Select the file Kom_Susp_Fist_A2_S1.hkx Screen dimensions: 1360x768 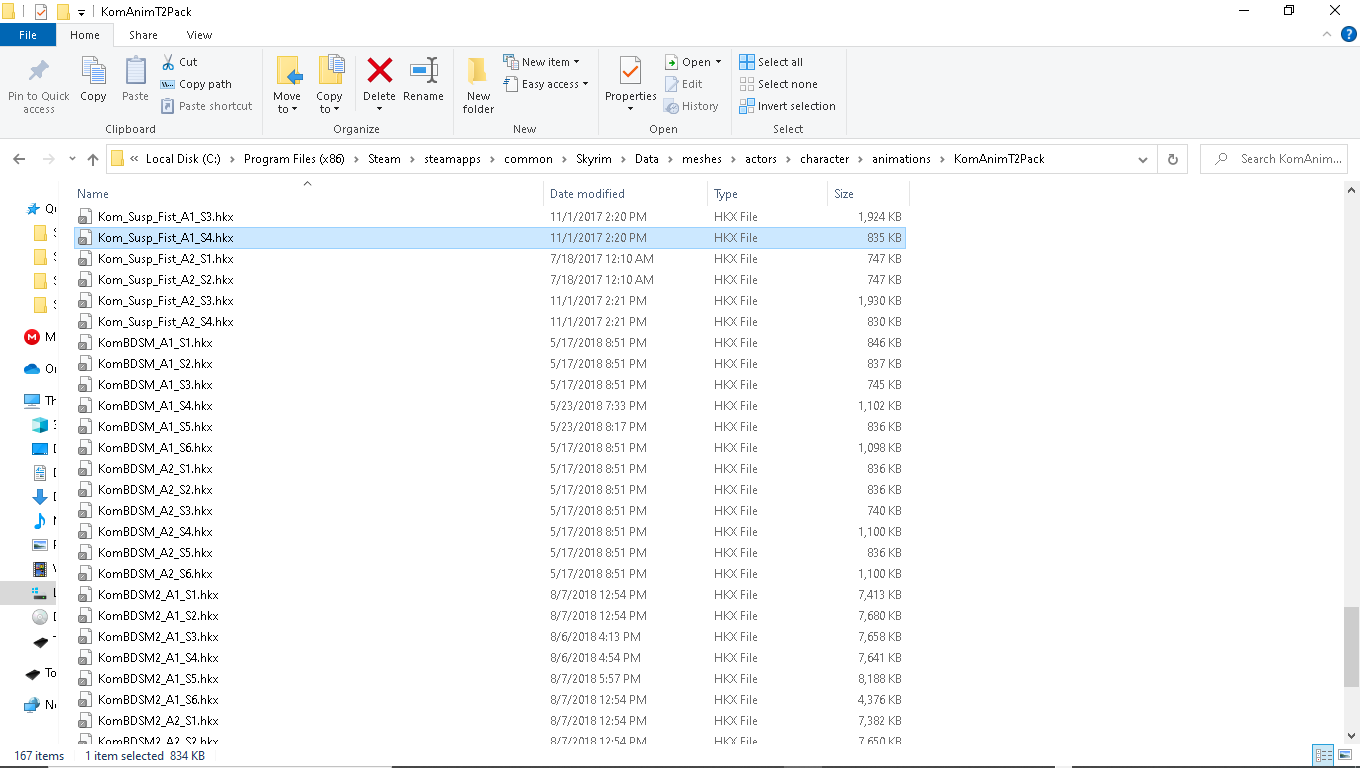(x=490, y=259)
